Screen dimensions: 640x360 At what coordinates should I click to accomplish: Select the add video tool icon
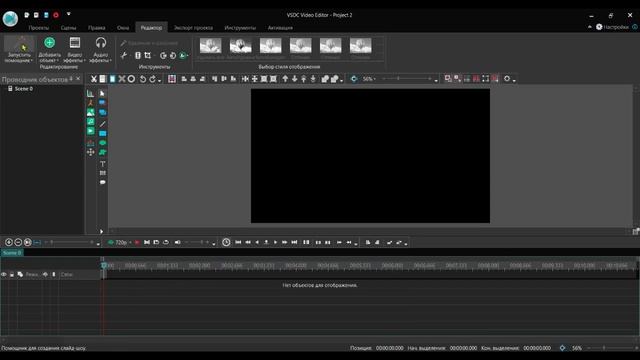point(90,131)
